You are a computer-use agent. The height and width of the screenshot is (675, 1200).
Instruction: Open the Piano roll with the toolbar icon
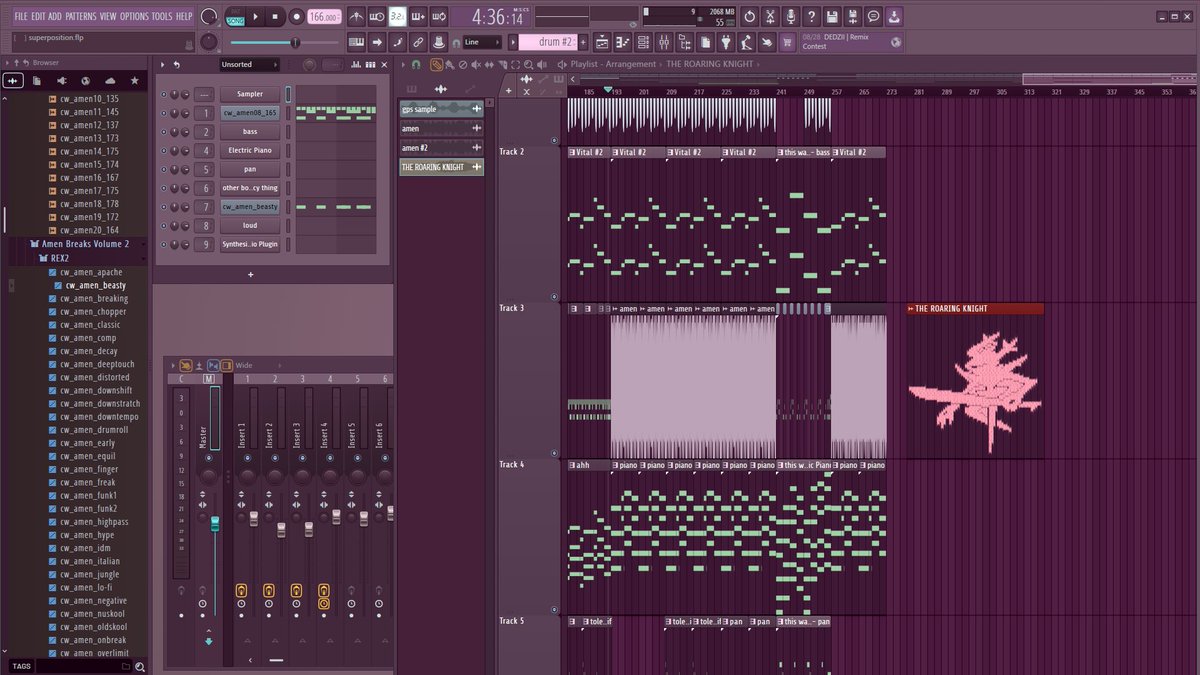(622, 41)
